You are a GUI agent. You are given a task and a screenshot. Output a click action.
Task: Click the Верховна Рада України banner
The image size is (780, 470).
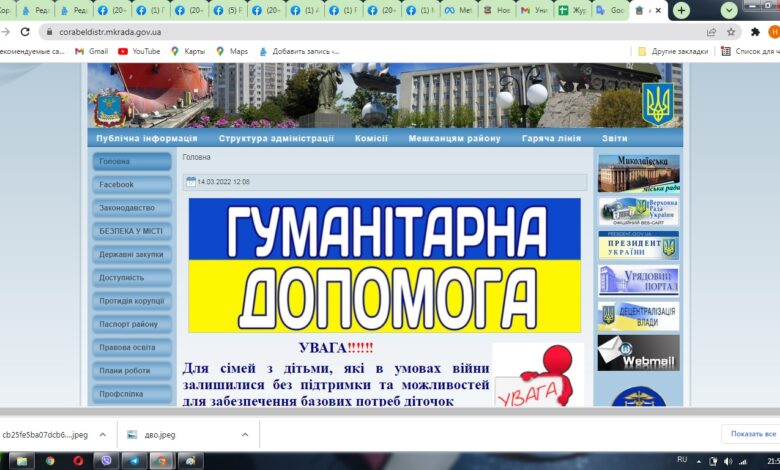pyautogui.click(x=639, y=211)
